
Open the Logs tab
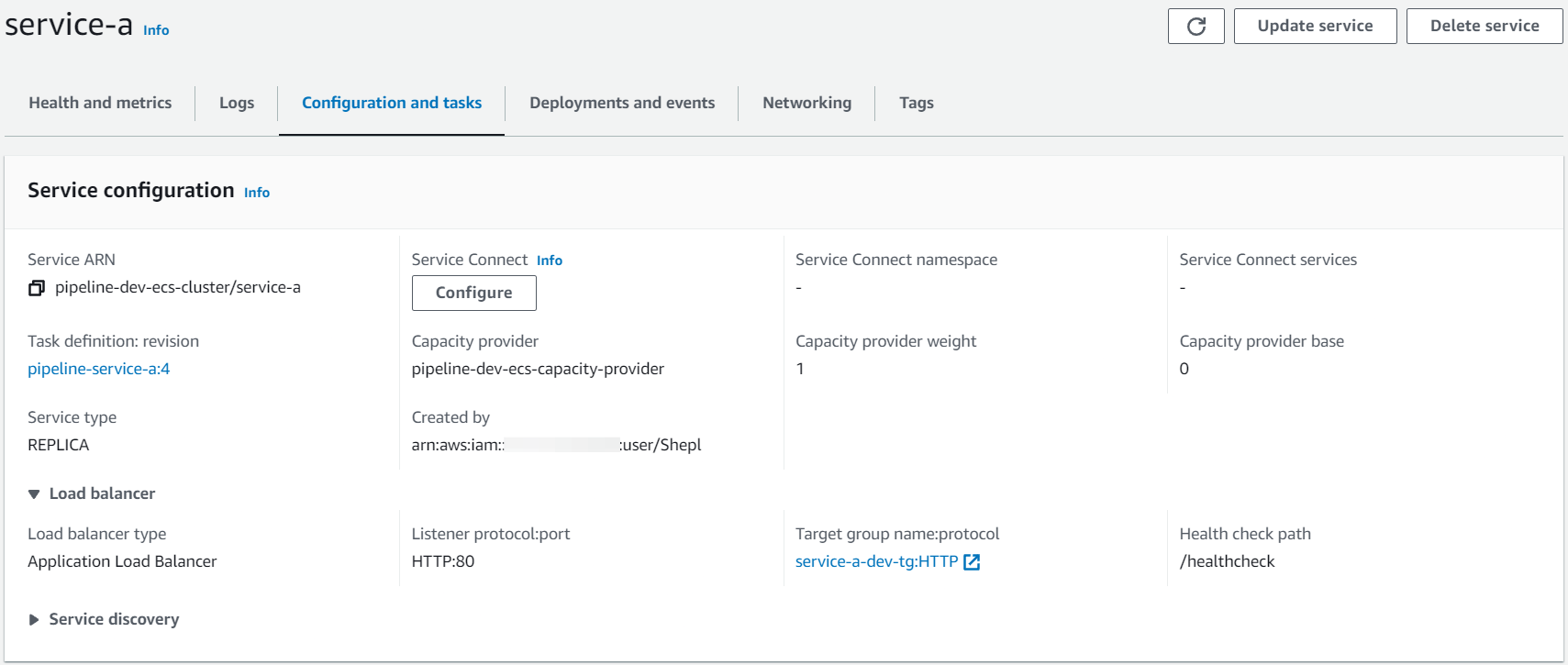point(237,103)
